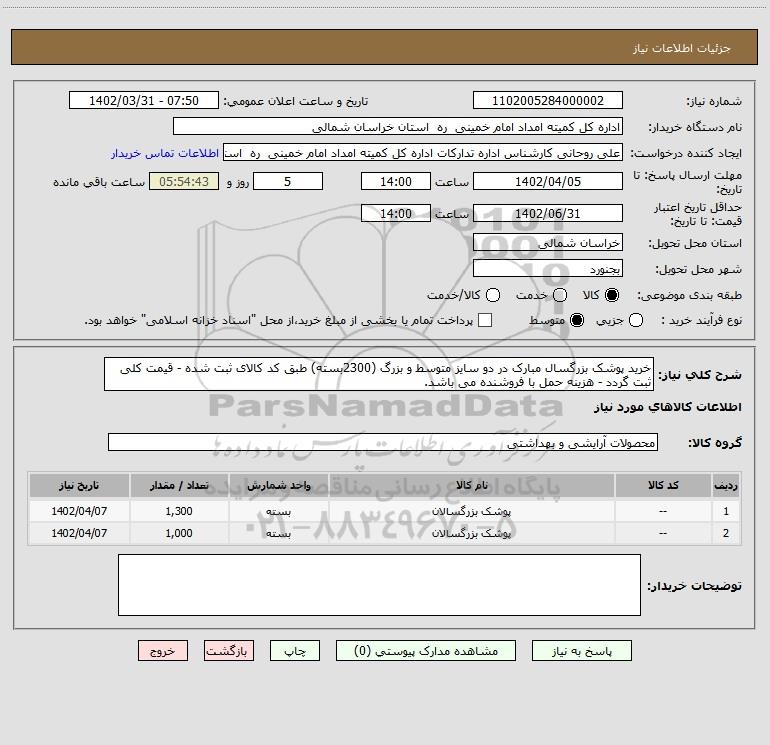Click the buyer organization name field
The image size is (770, 745).
(398, 126)
